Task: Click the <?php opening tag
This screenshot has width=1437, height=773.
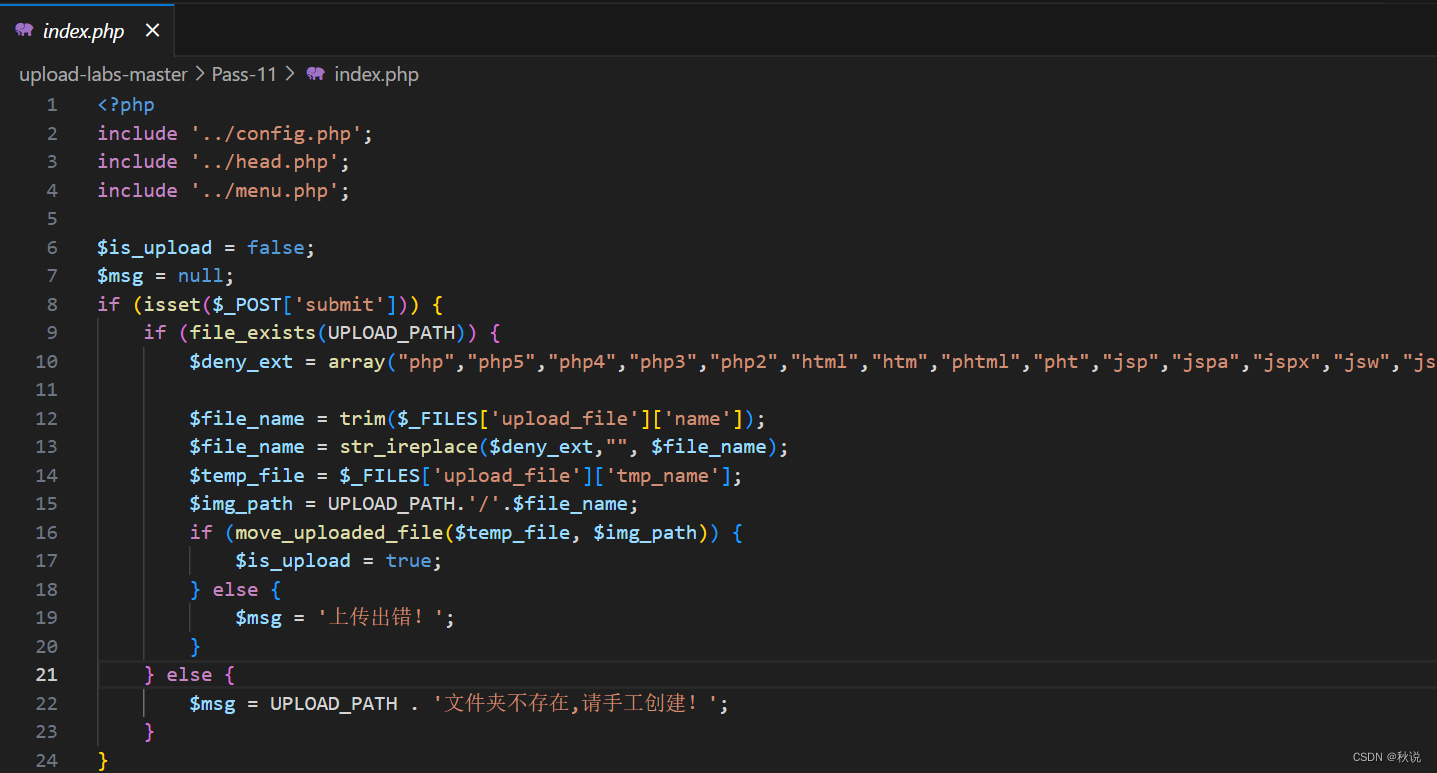Action: point(126,105)
